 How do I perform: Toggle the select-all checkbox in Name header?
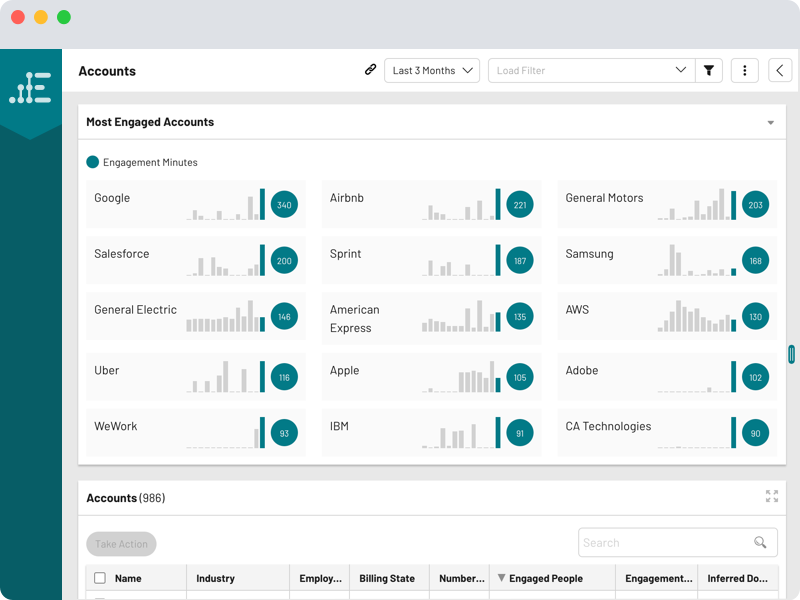click(100, 578)
